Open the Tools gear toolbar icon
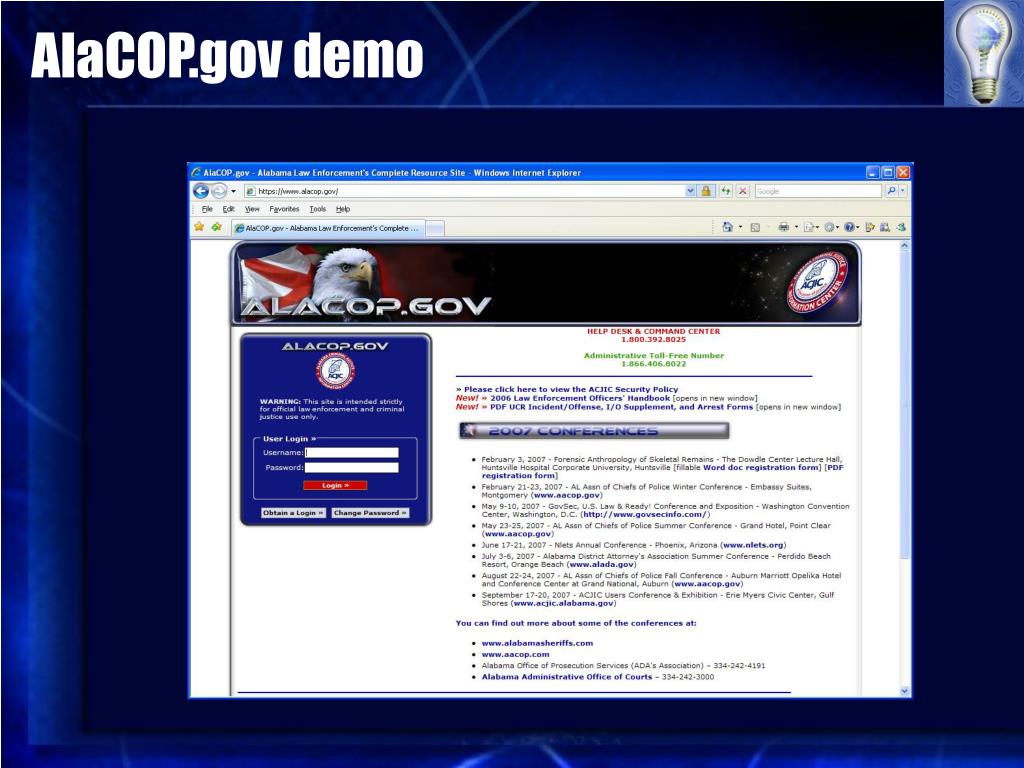 pos(831,227)
